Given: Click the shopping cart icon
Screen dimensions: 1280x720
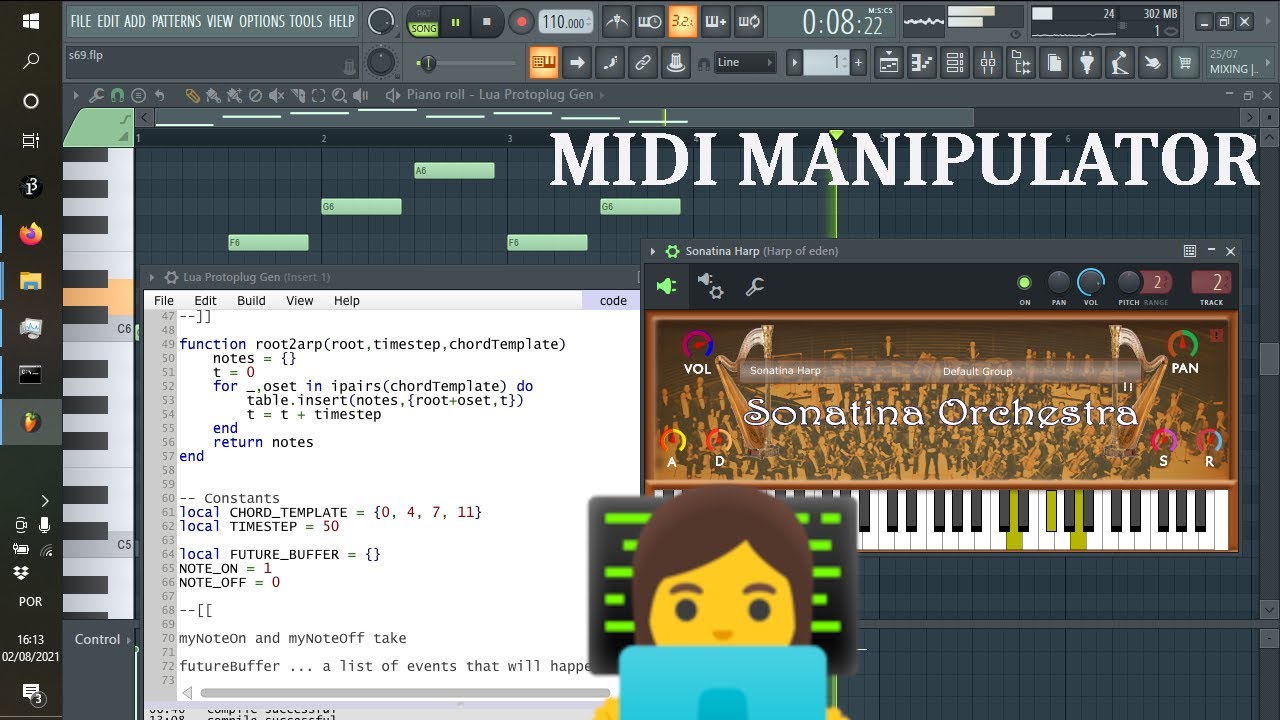Looking at the screenshot, I should [1186, 63].
